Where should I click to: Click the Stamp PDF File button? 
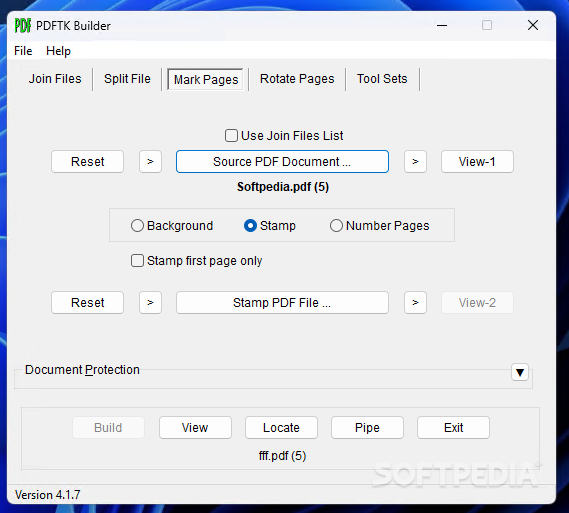282,303
